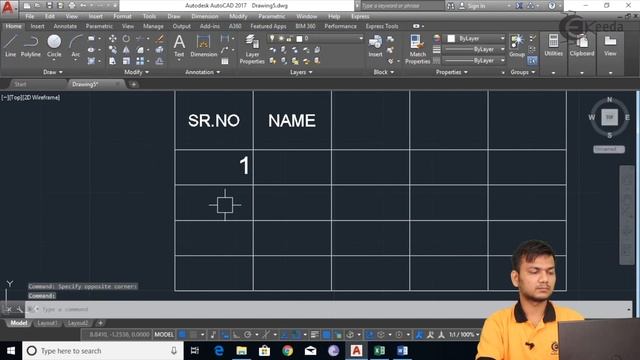
Task: Switch to the Annotate ribbon tab
Action: coord(65,26)
